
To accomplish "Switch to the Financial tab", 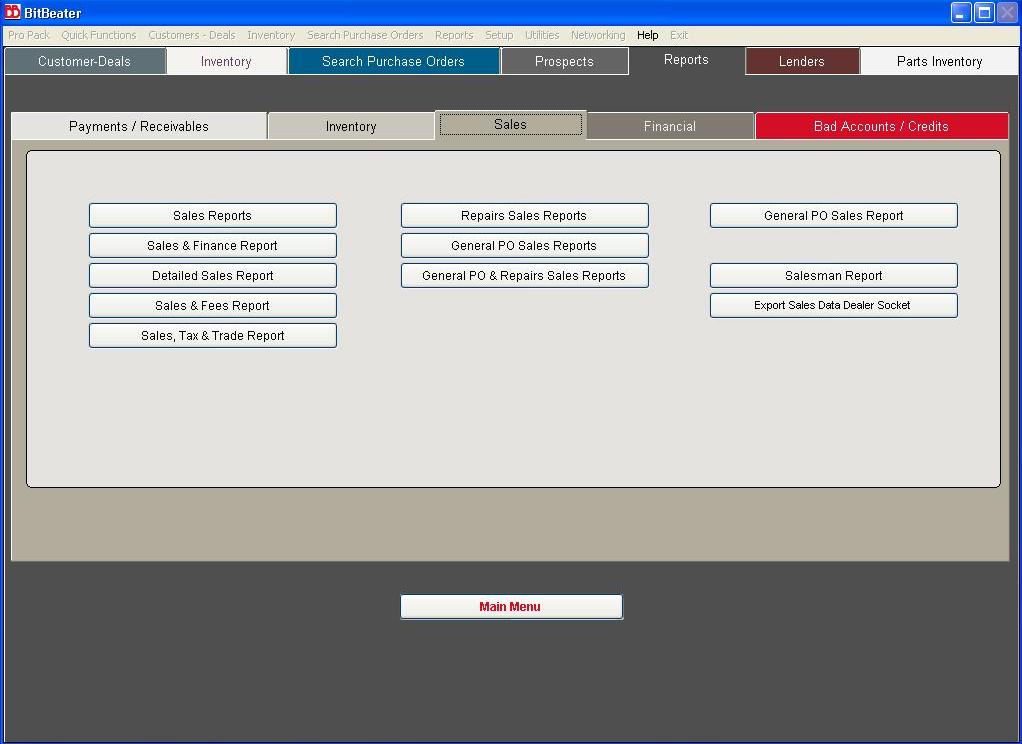I will (669, 126).
